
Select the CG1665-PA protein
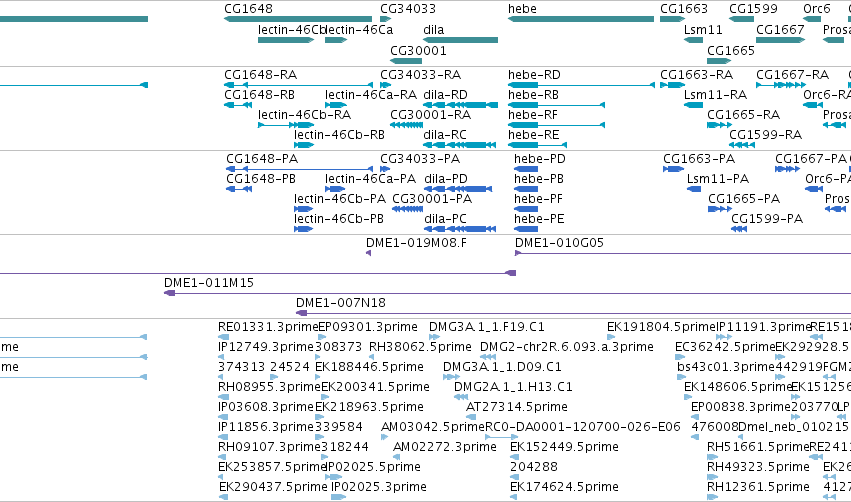click(720, 209)
